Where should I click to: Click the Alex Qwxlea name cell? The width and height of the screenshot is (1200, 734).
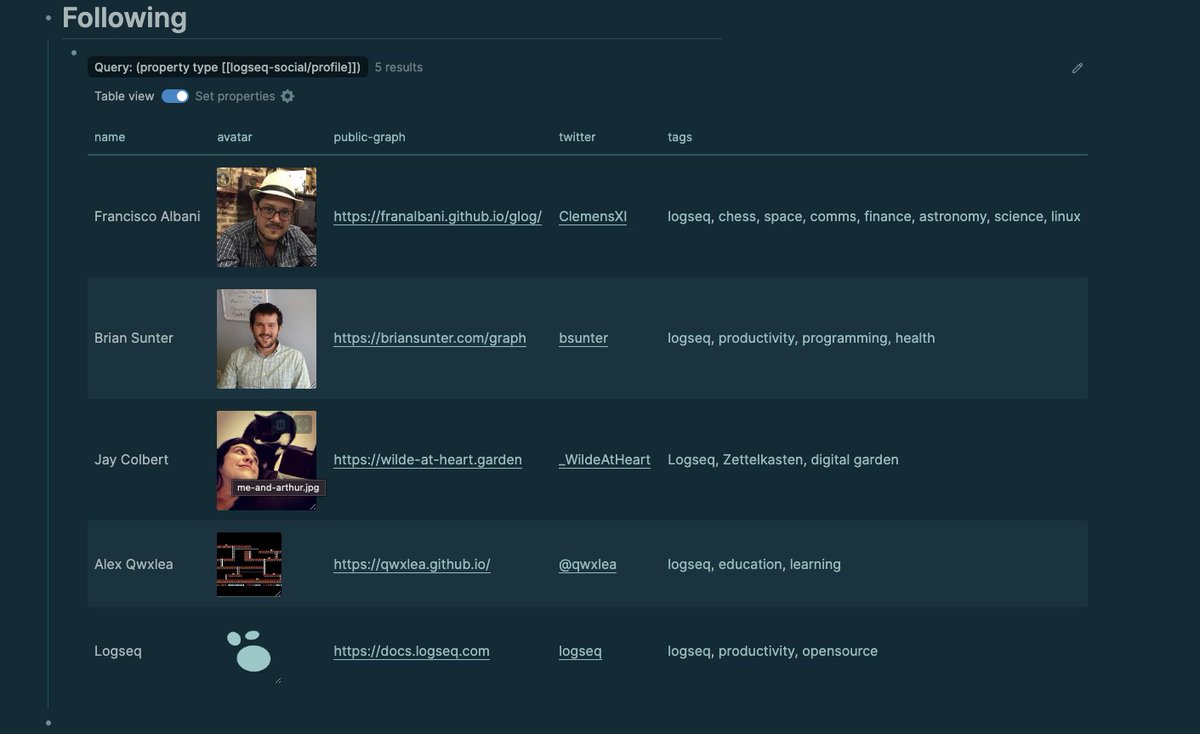134,564
